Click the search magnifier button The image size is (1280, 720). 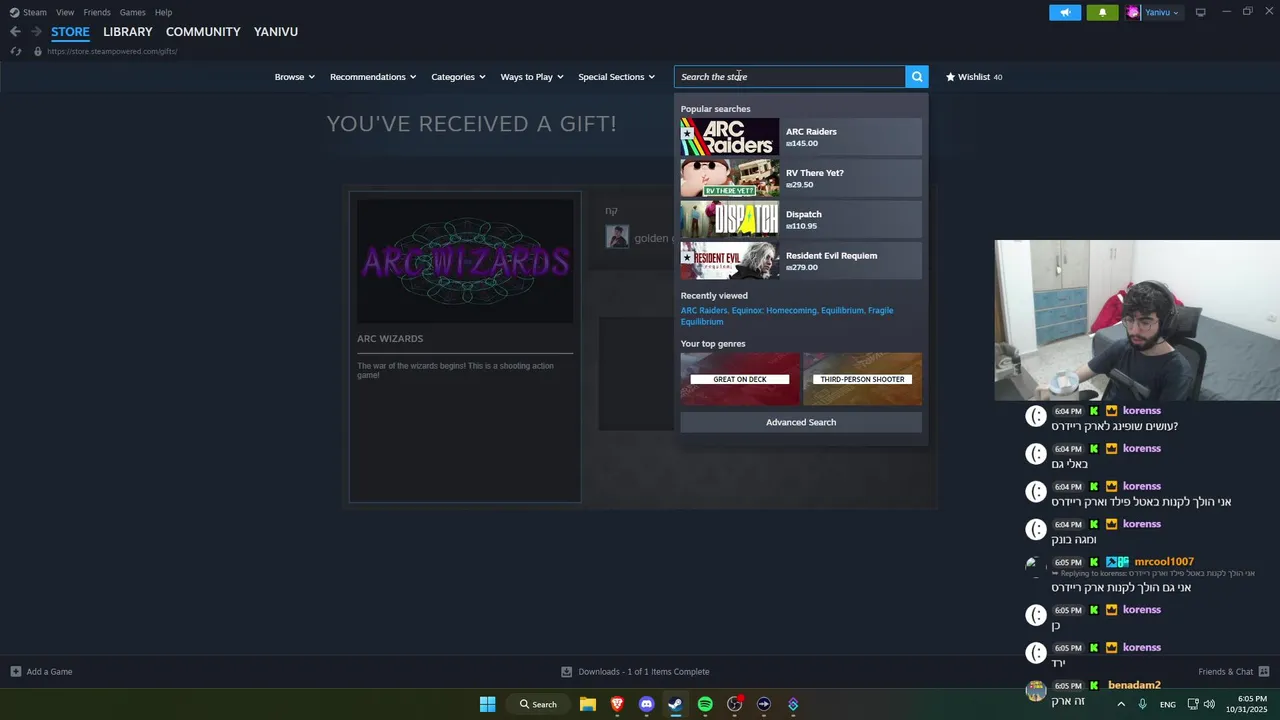[x=917, y=77]
